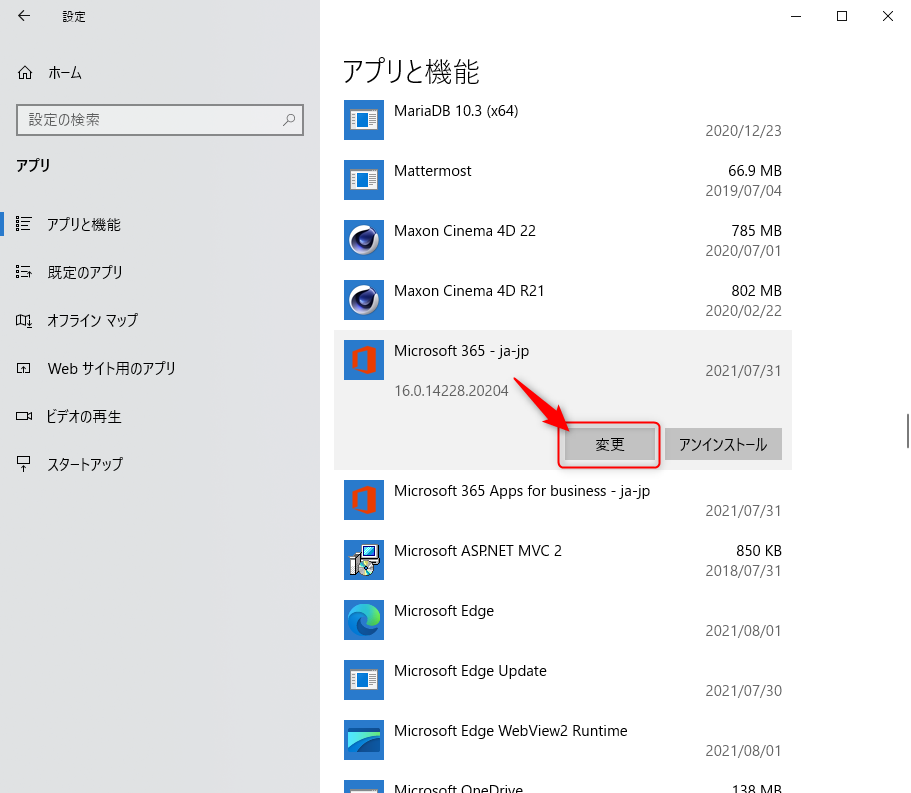
Task: Open the ビデオの再生 settings page
Action: (x=84, y=417)
